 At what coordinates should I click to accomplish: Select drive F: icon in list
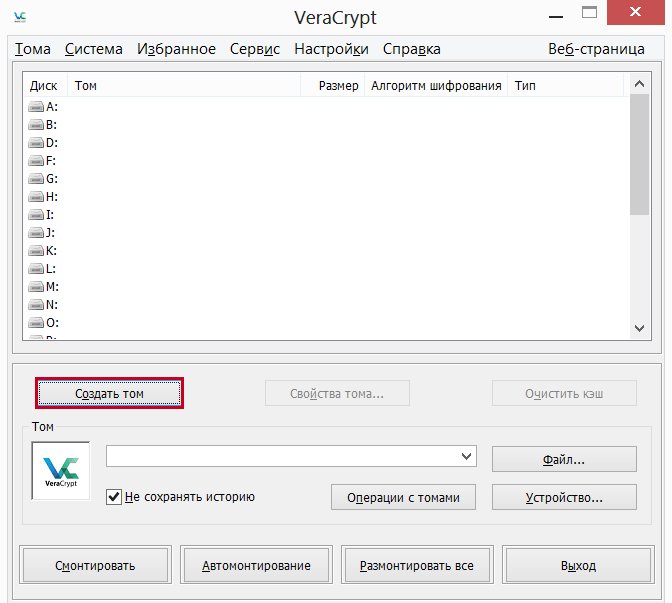36,160
